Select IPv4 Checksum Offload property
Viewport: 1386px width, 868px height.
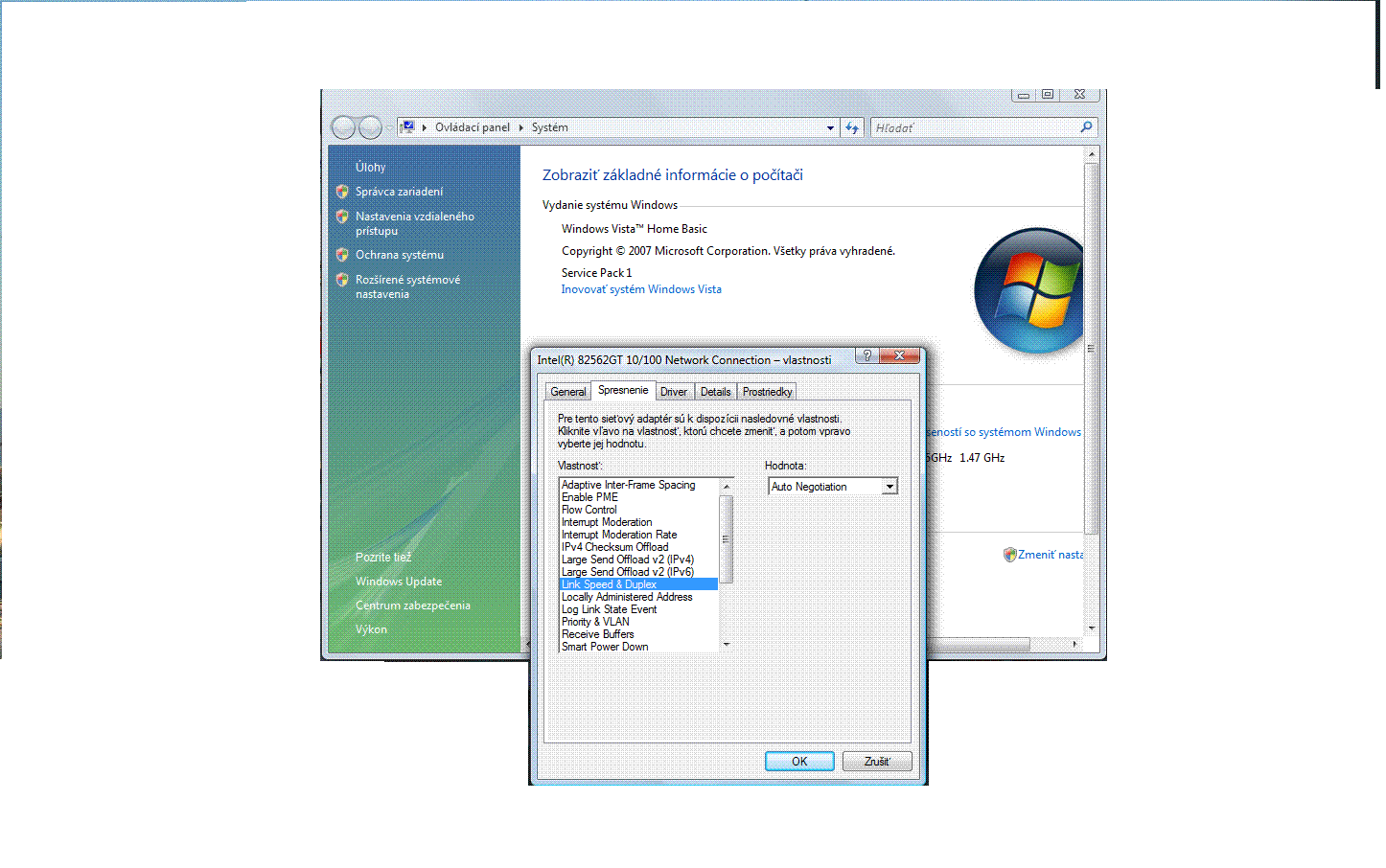638,547
